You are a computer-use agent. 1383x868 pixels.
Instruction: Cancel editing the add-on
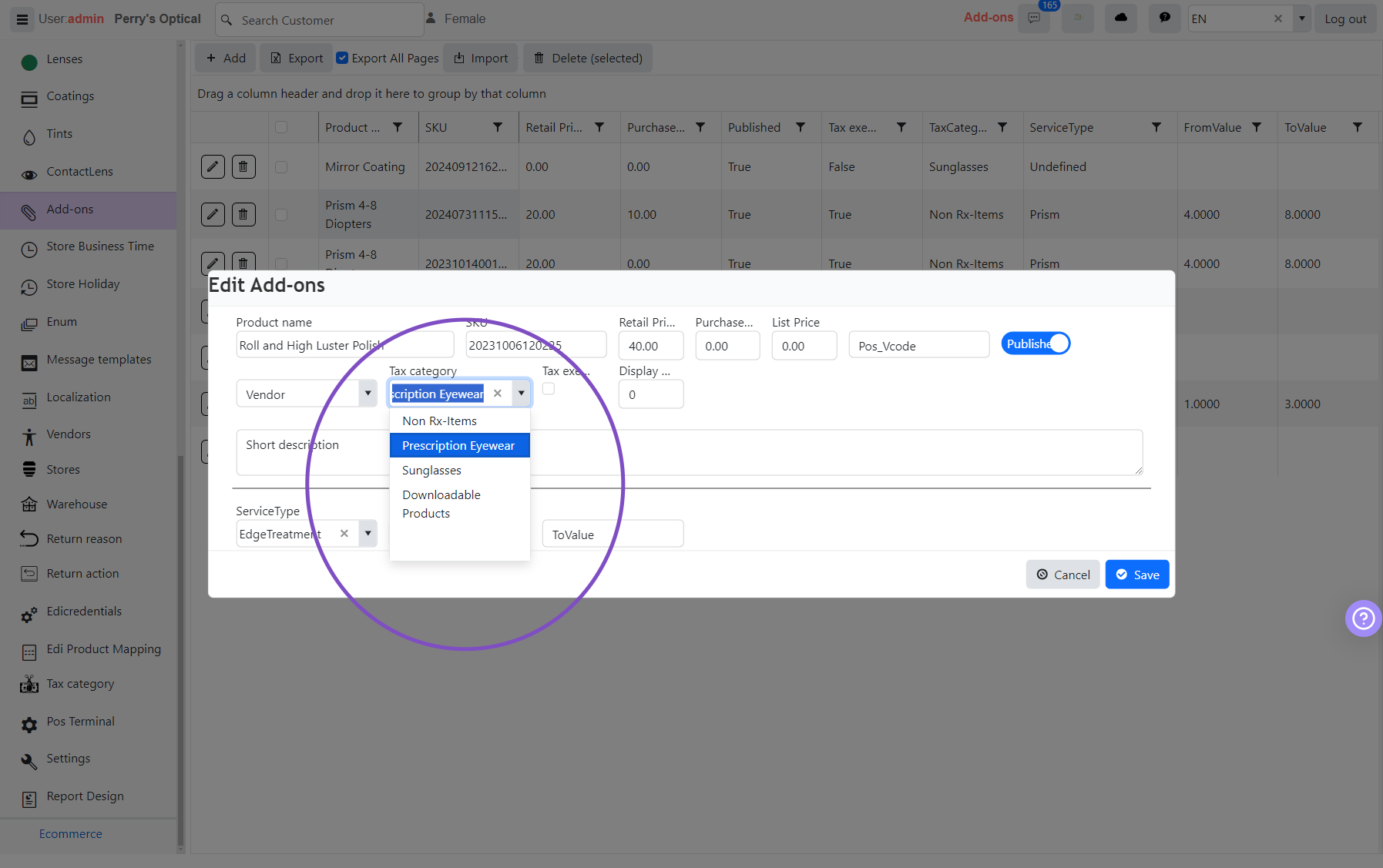[x=1062, y=575]
